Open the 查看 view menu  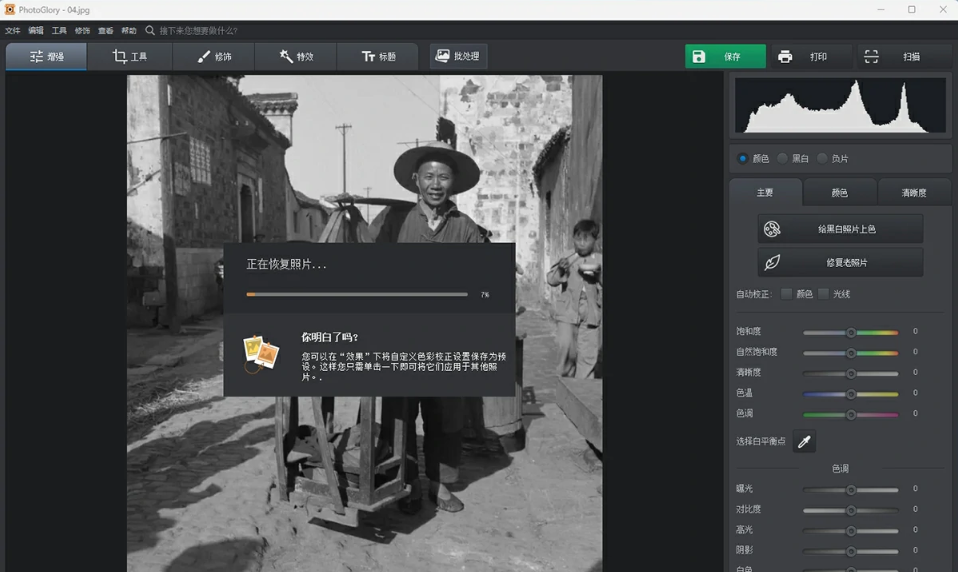105,31
